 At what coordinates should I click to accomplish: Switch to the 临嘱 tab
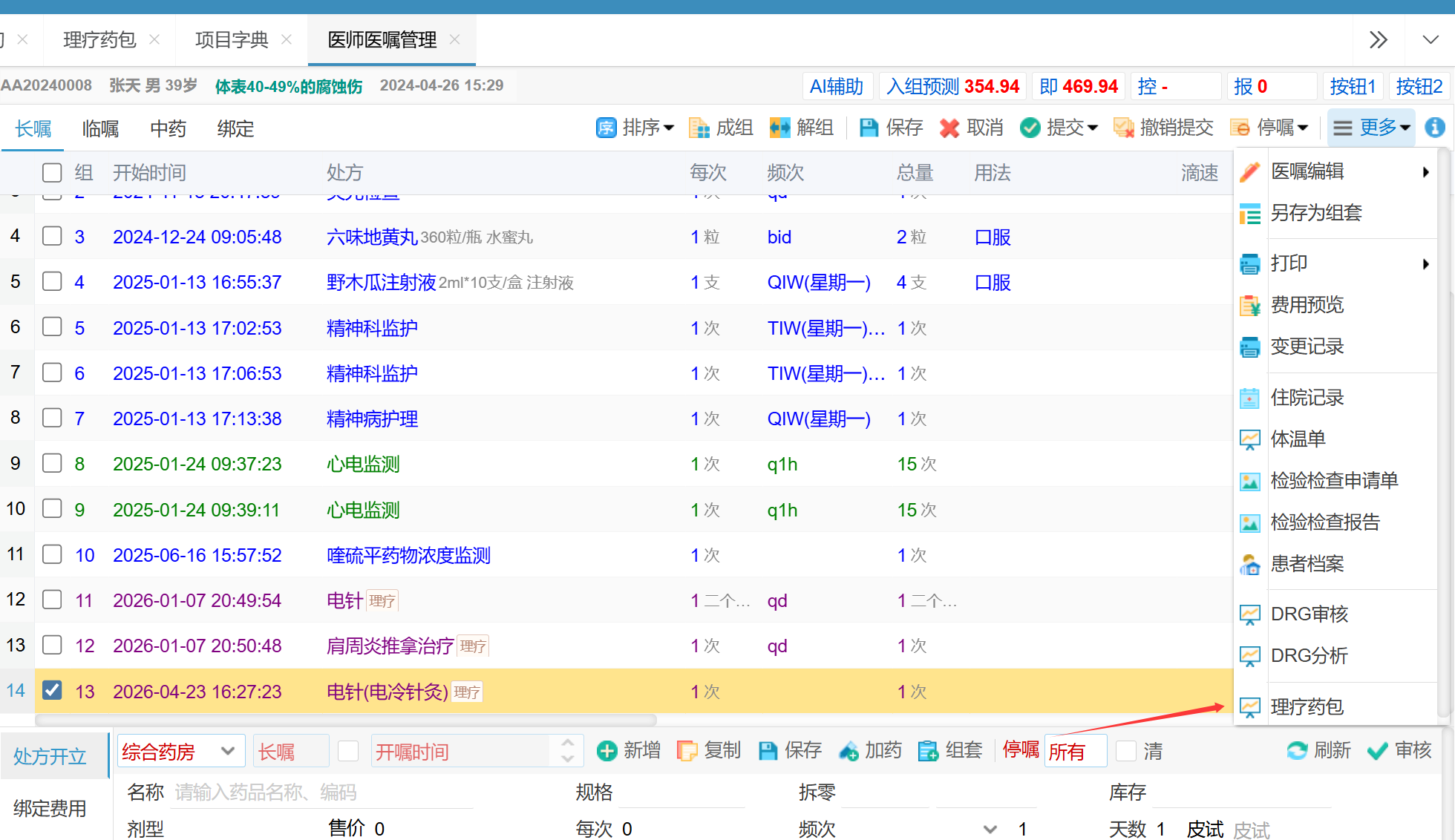tap(100, 128)
